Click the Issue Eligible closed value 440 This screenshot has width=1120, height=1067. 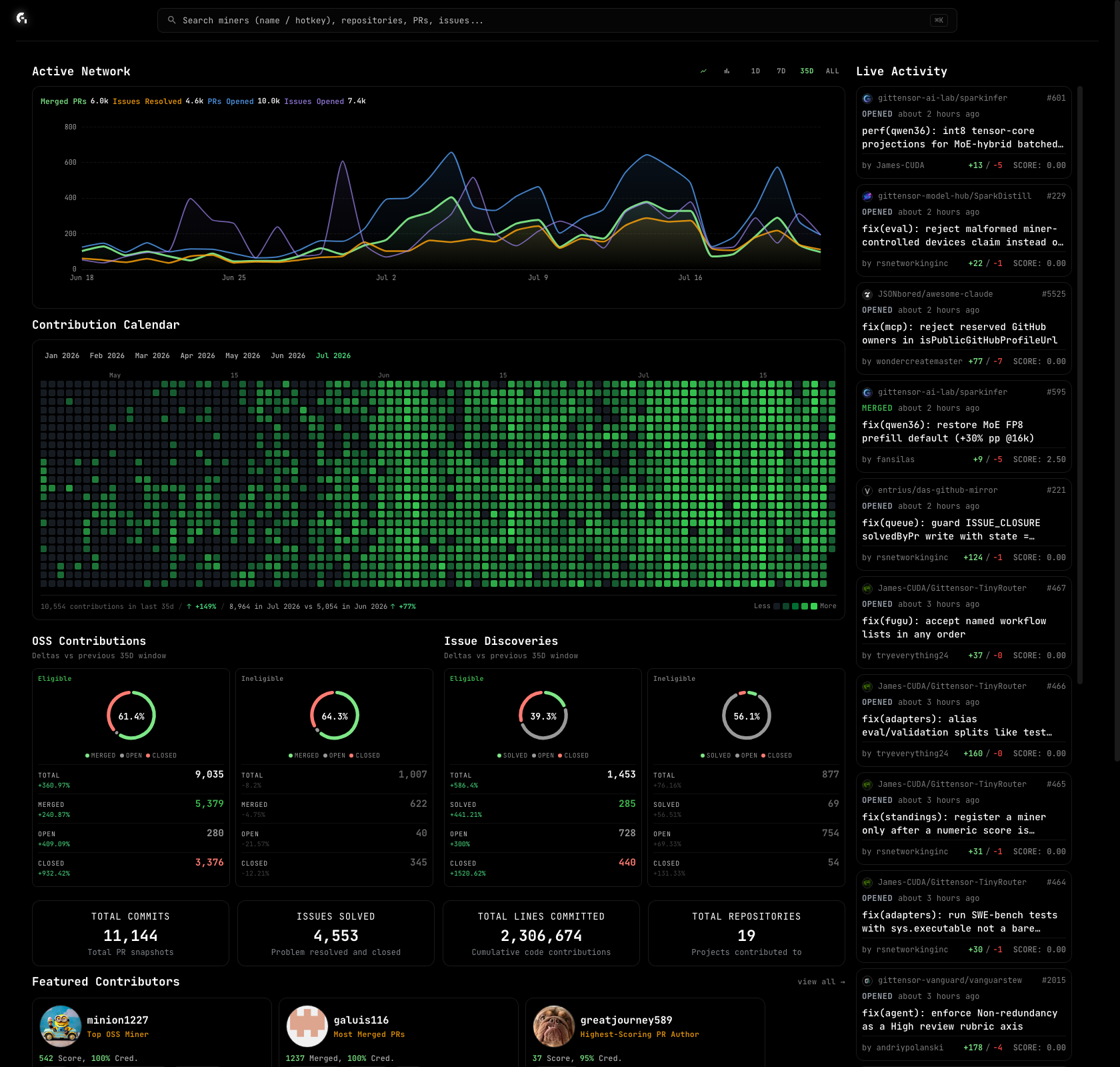coord(627,862)
